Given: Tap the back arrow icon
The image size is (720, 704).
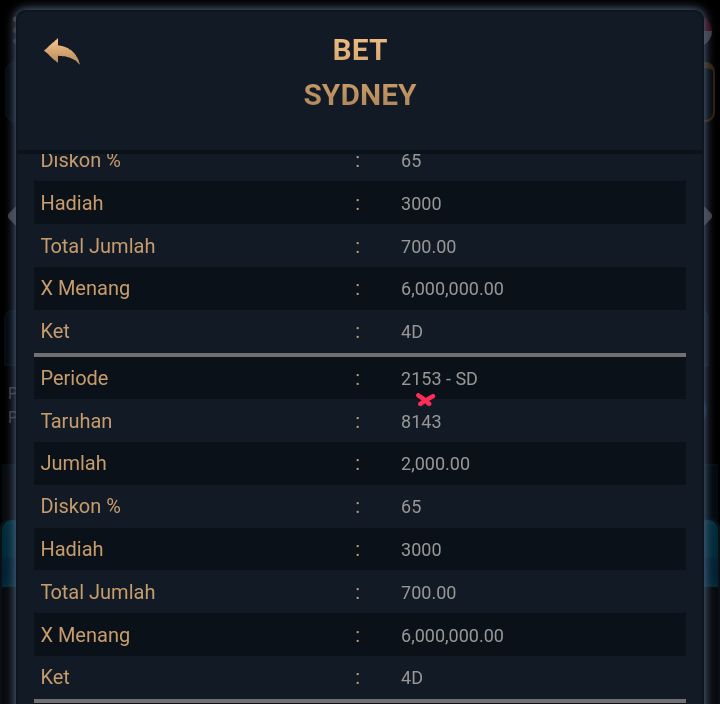Looking at the screenshot, I should point(61,52).
